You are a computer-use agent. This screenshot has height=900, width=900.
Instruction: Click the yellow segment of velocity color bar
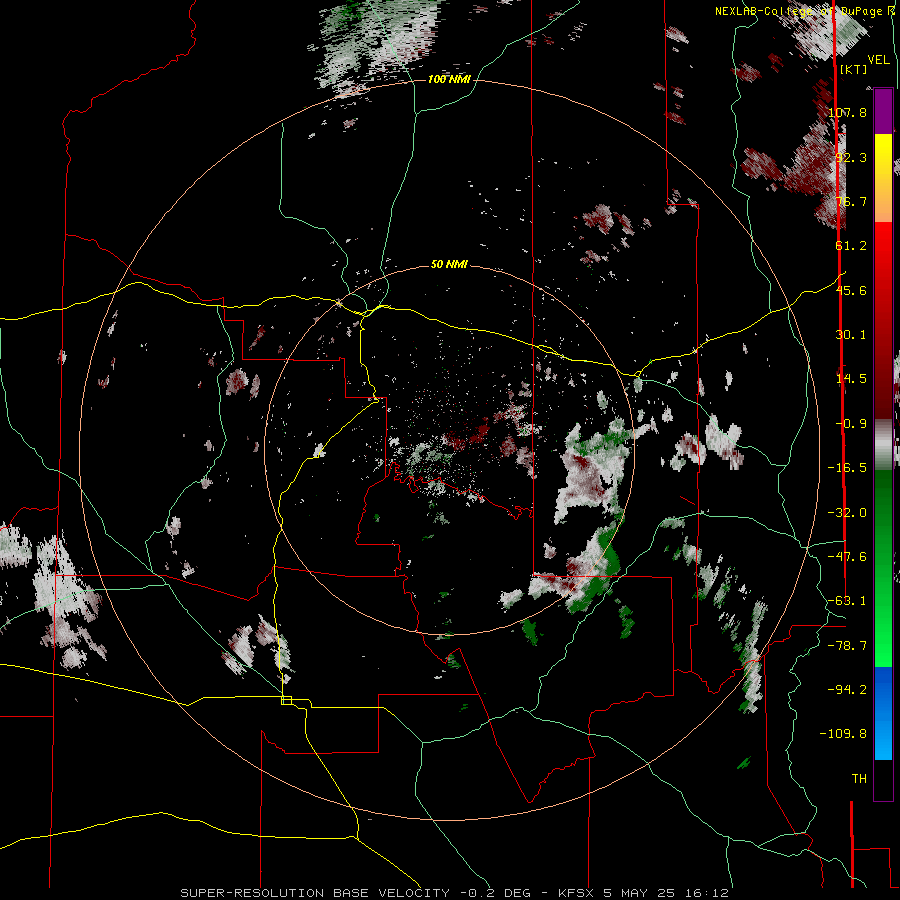883,155
